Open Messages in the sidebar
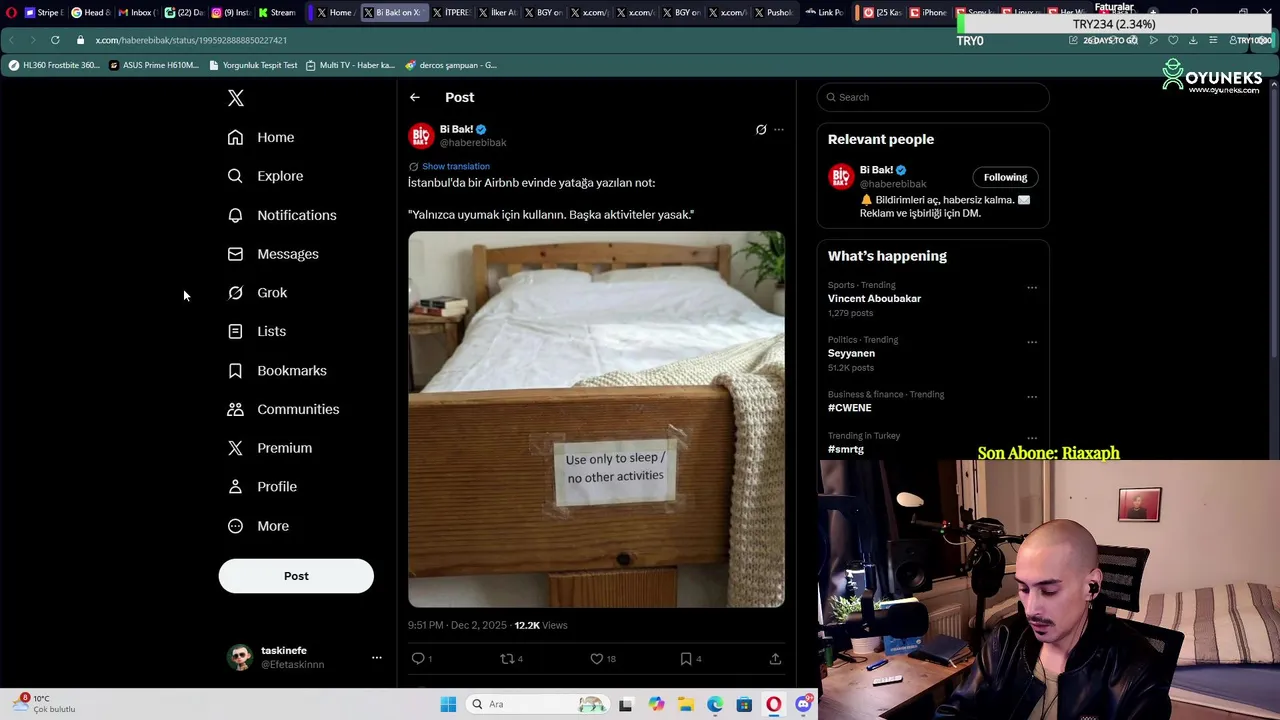 point(273,254)
